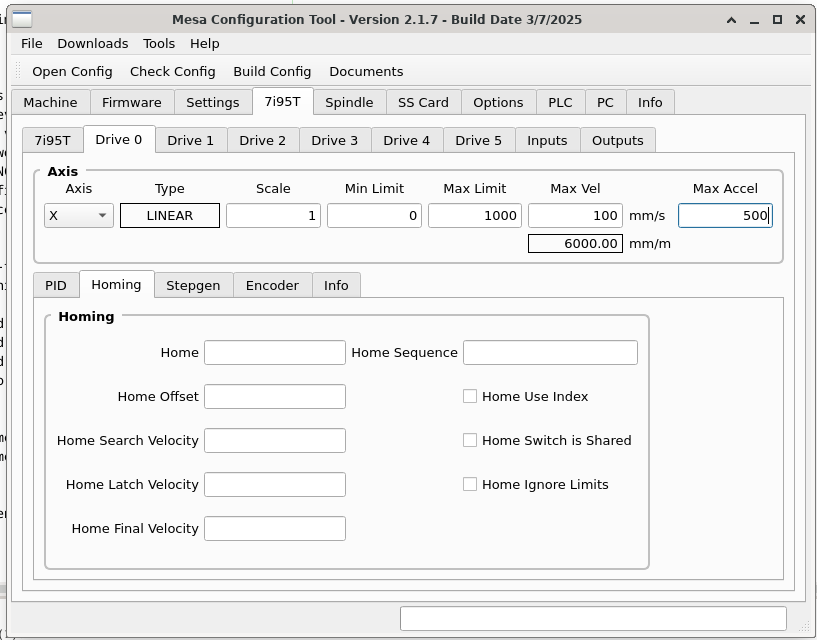Viewport: 817px width, 640px height.
Task: Click the Home Search Velocity input field
Action: tap(275, 440)
